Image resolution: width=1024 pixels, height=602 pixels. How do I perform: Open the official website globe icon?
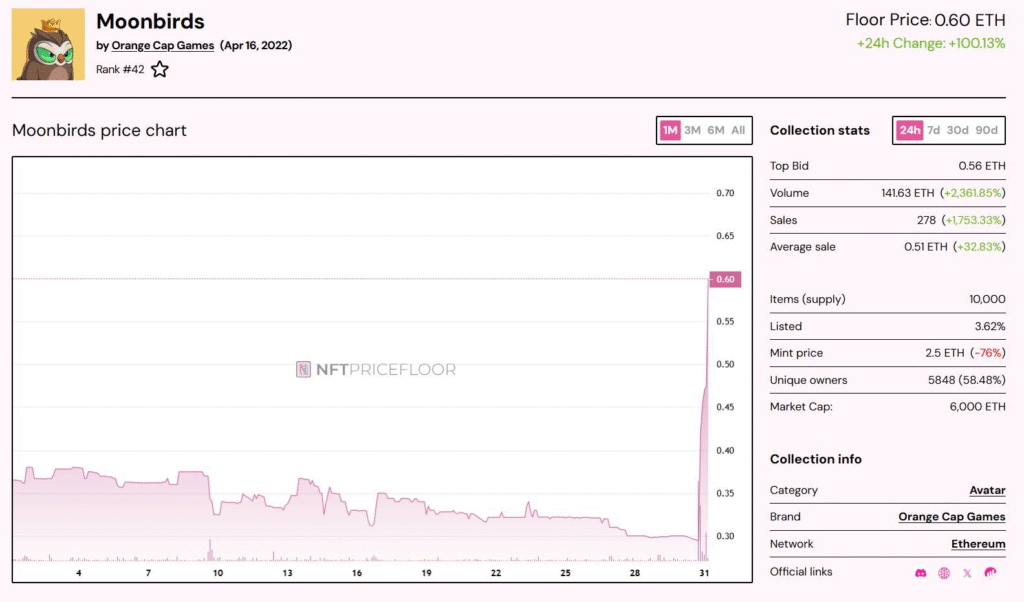[944, 573]
